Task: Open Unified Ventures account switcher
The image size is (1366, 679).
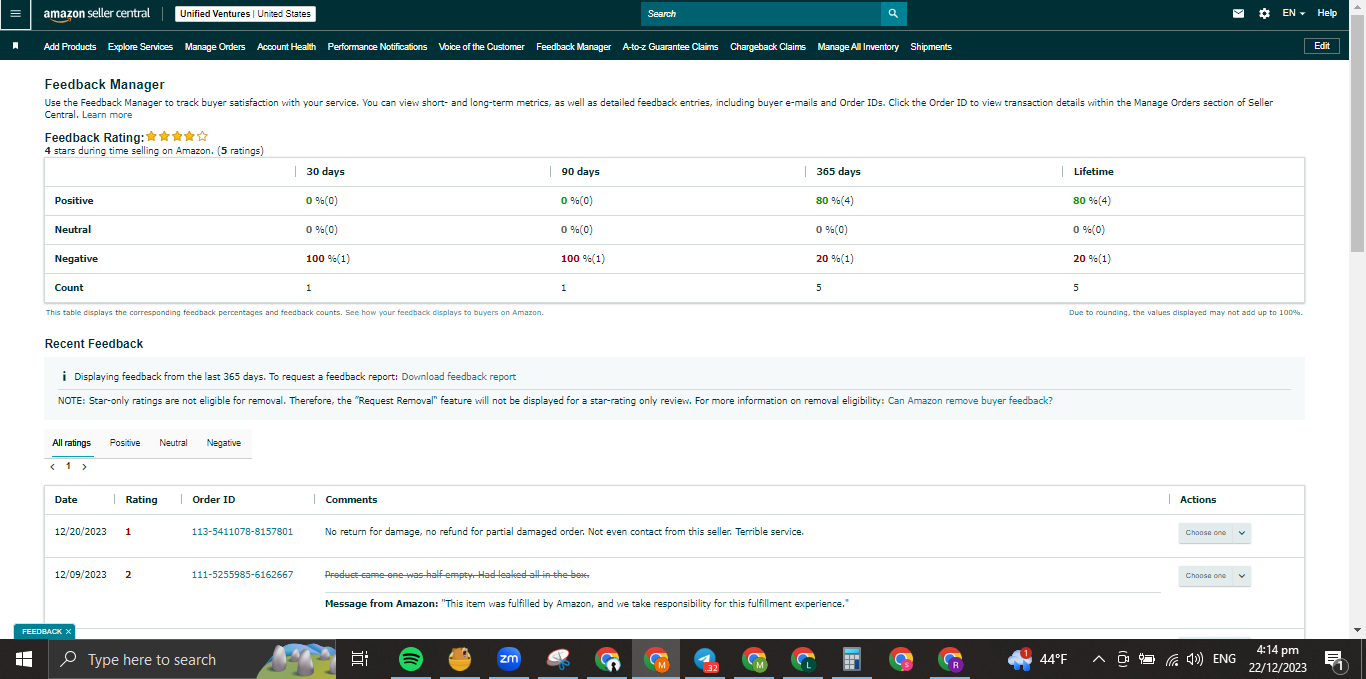Action: [245, 14]
